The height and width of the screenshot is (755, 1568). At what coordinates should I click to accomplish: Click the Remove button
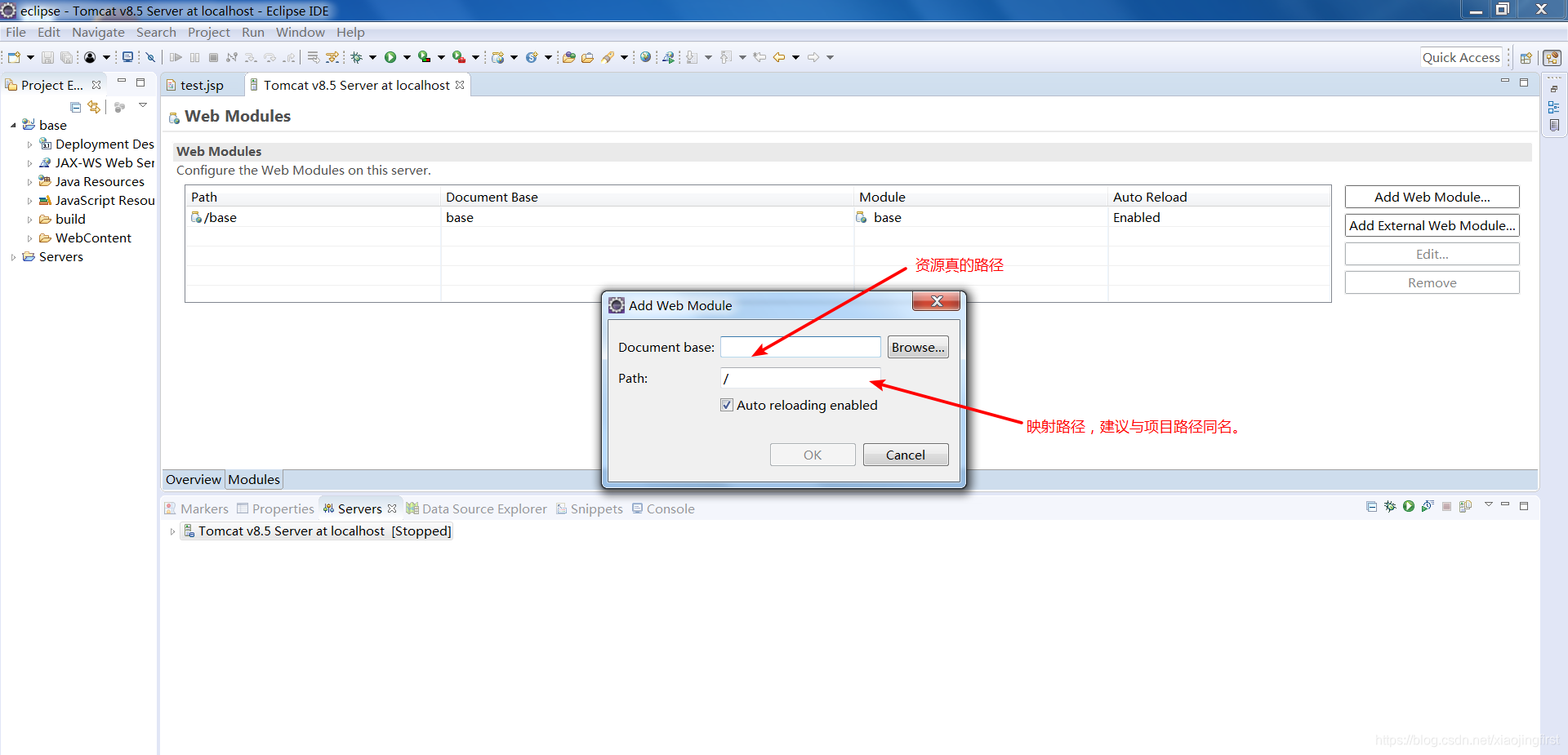pyautogui.click(x=1432, y=282)
